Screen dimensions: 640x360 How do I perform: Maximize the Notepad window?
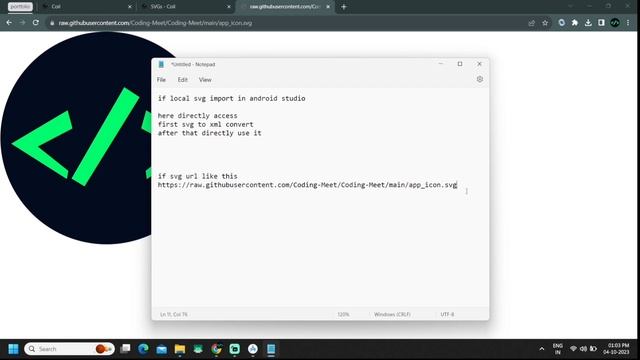point(460,64)
